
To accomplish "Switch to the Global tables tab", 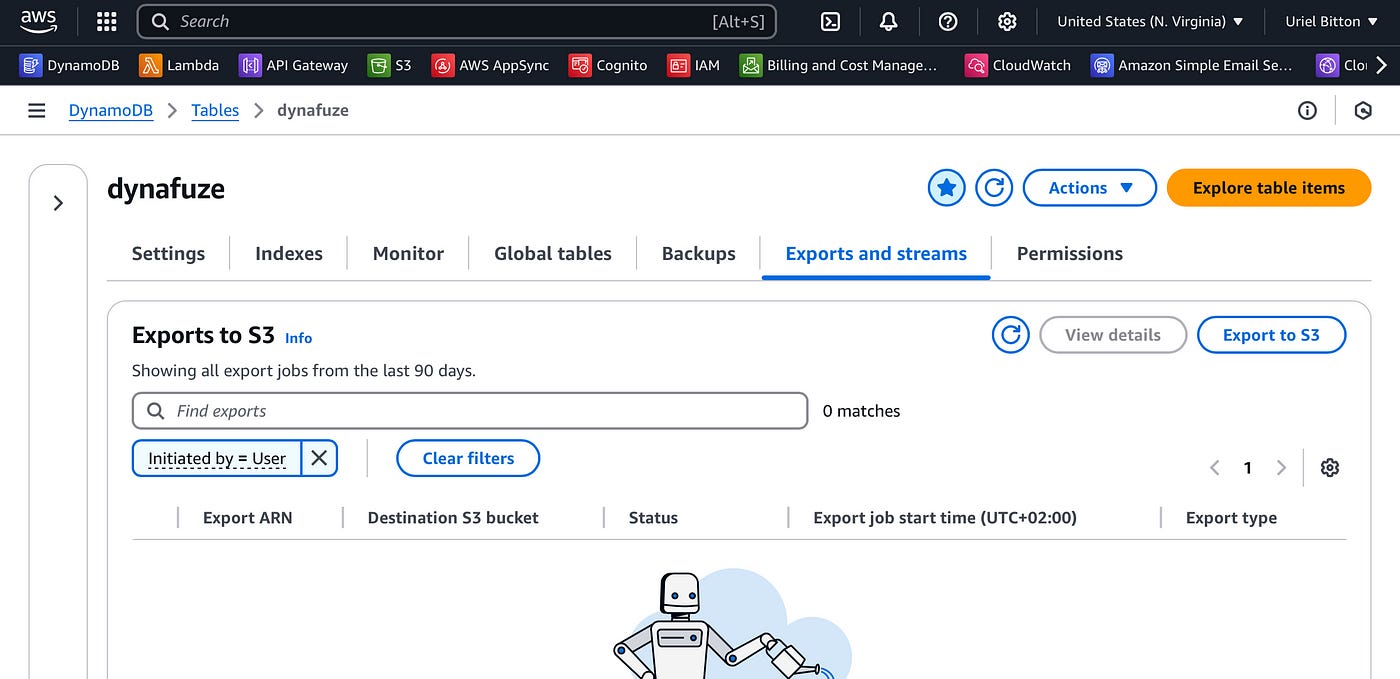I will (553, 253).
